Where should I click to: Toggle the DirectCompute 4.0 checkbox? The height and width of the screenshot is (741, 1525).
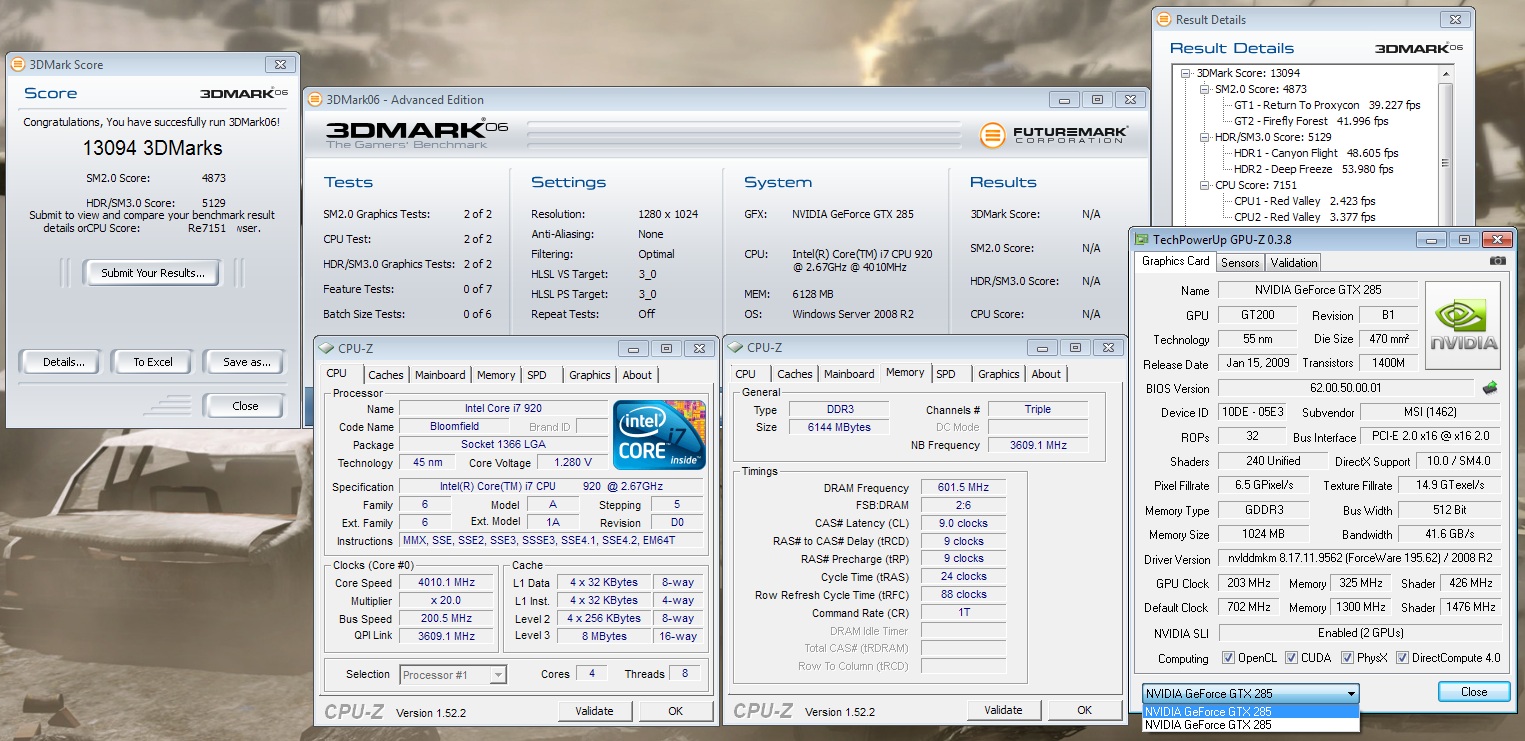1402,658
